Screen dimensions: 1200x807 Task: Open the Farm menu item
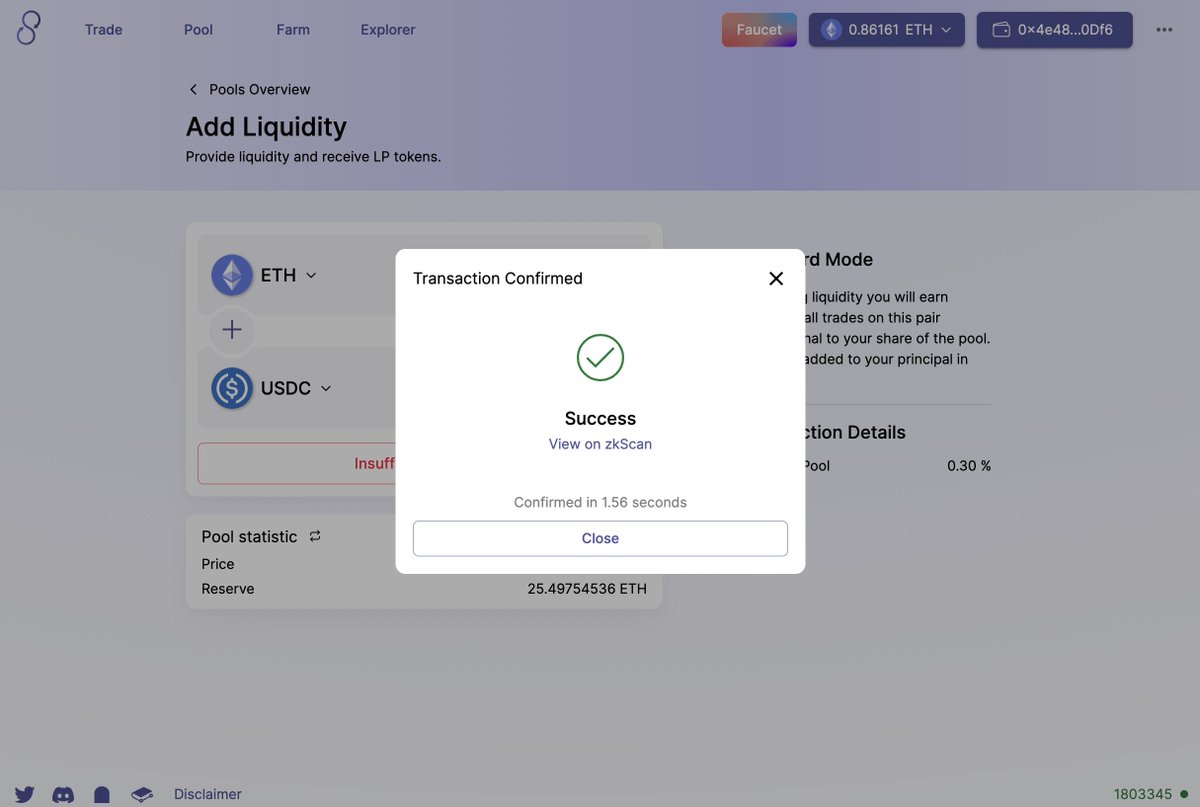point(293,30)
